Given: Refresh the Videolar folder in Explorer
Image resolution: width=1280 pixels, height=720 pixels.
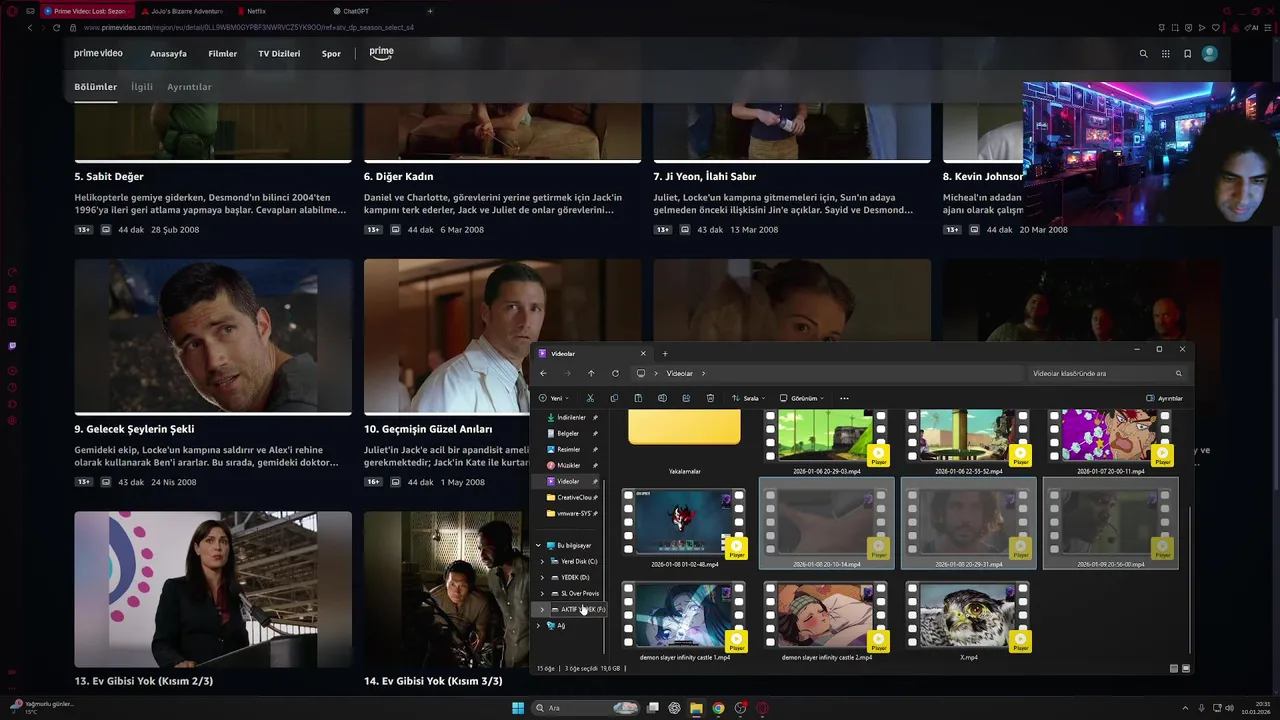Looking at the screenshot, I should point(615,373).
